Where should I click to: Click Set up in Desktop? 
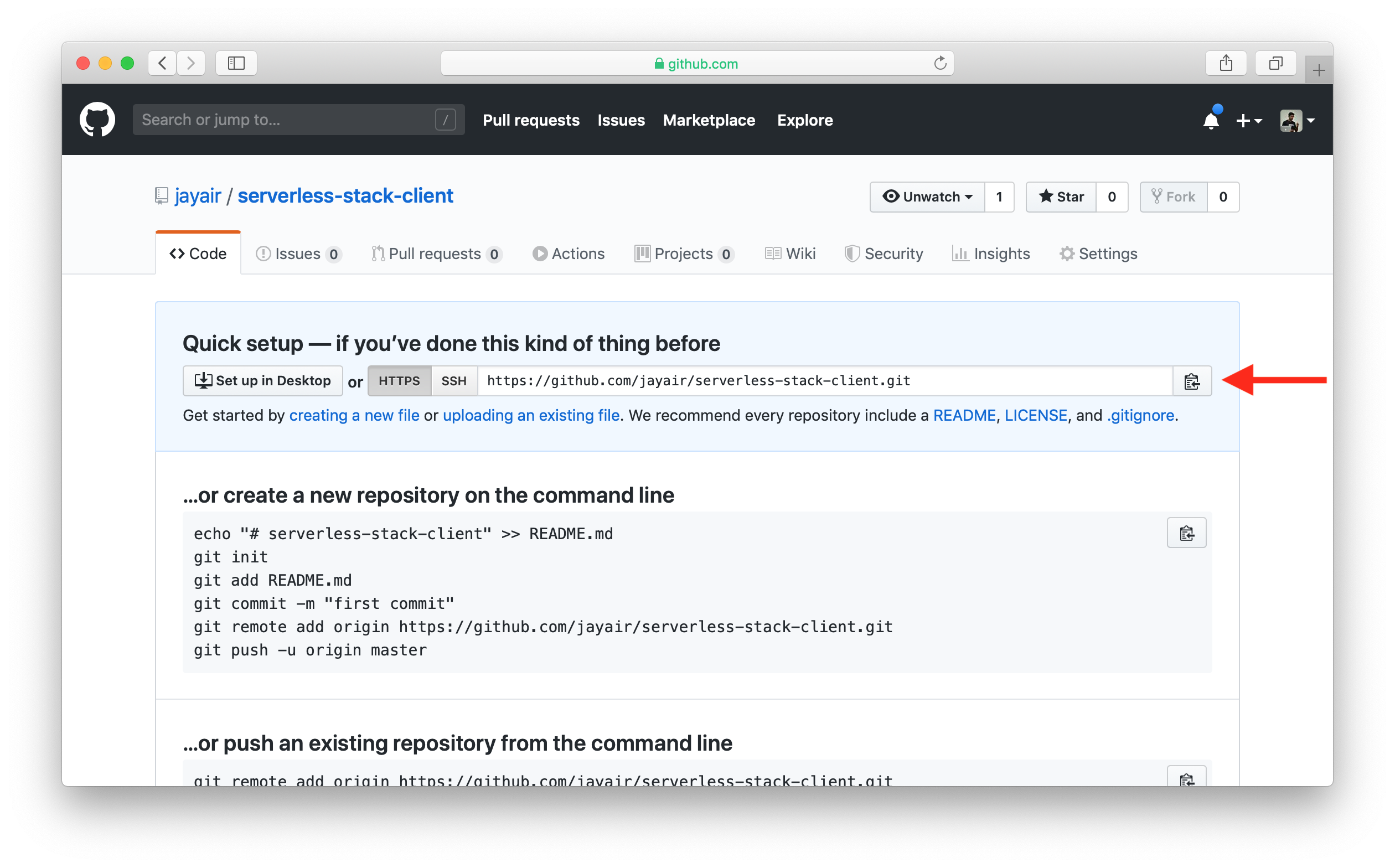point(263,381)
